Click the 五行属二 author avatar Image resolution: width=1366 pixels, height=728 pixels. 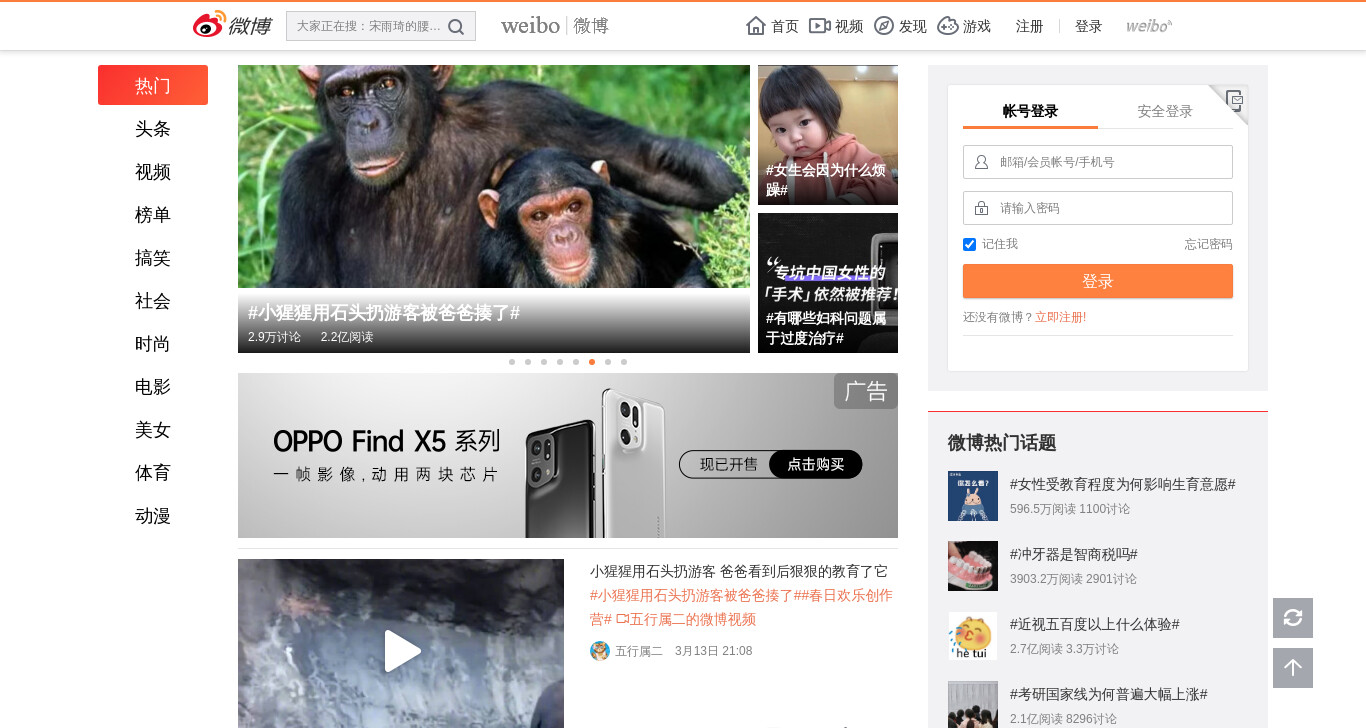[600, 651]
